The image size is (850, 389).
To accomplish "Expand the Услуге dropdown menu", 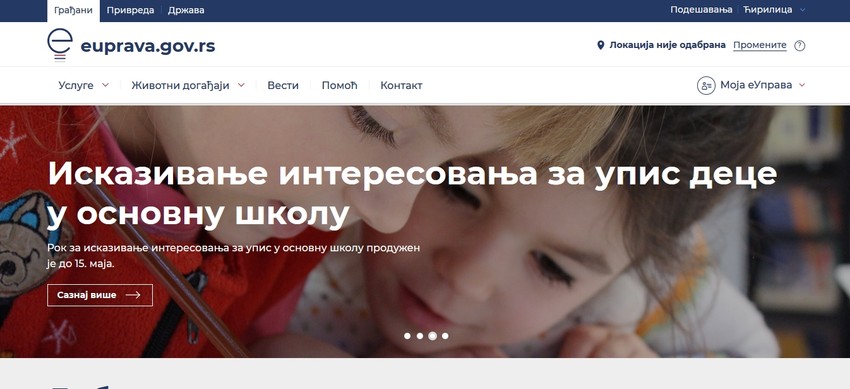I will point(83,85).
